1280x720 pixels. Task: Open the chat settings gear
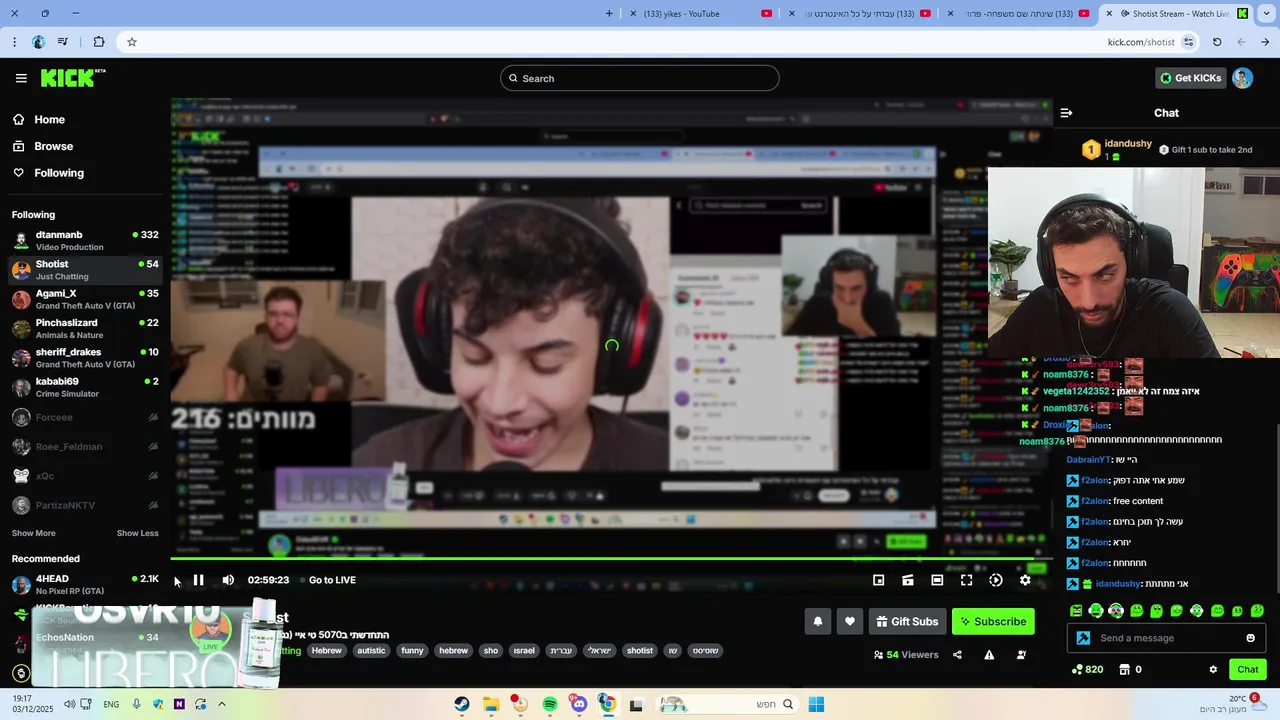(1213, 669)
